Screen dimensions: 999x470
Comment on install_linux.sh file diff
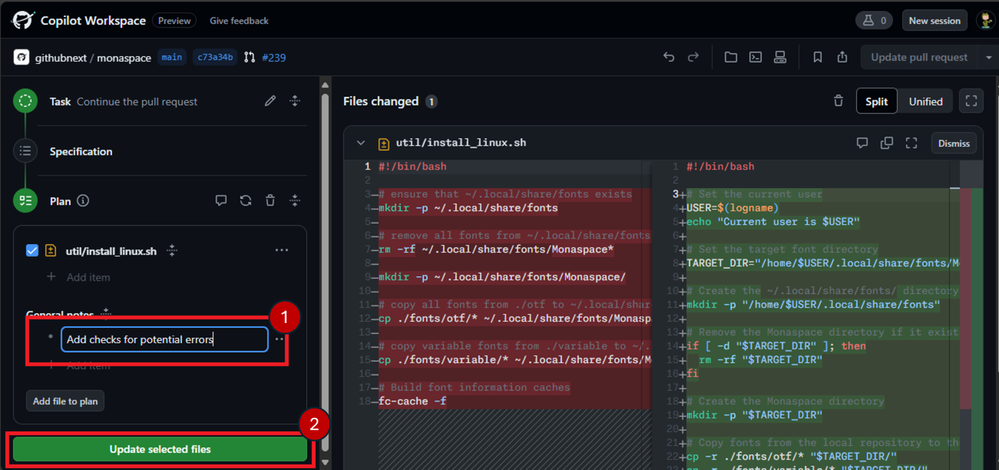(862, 143)
